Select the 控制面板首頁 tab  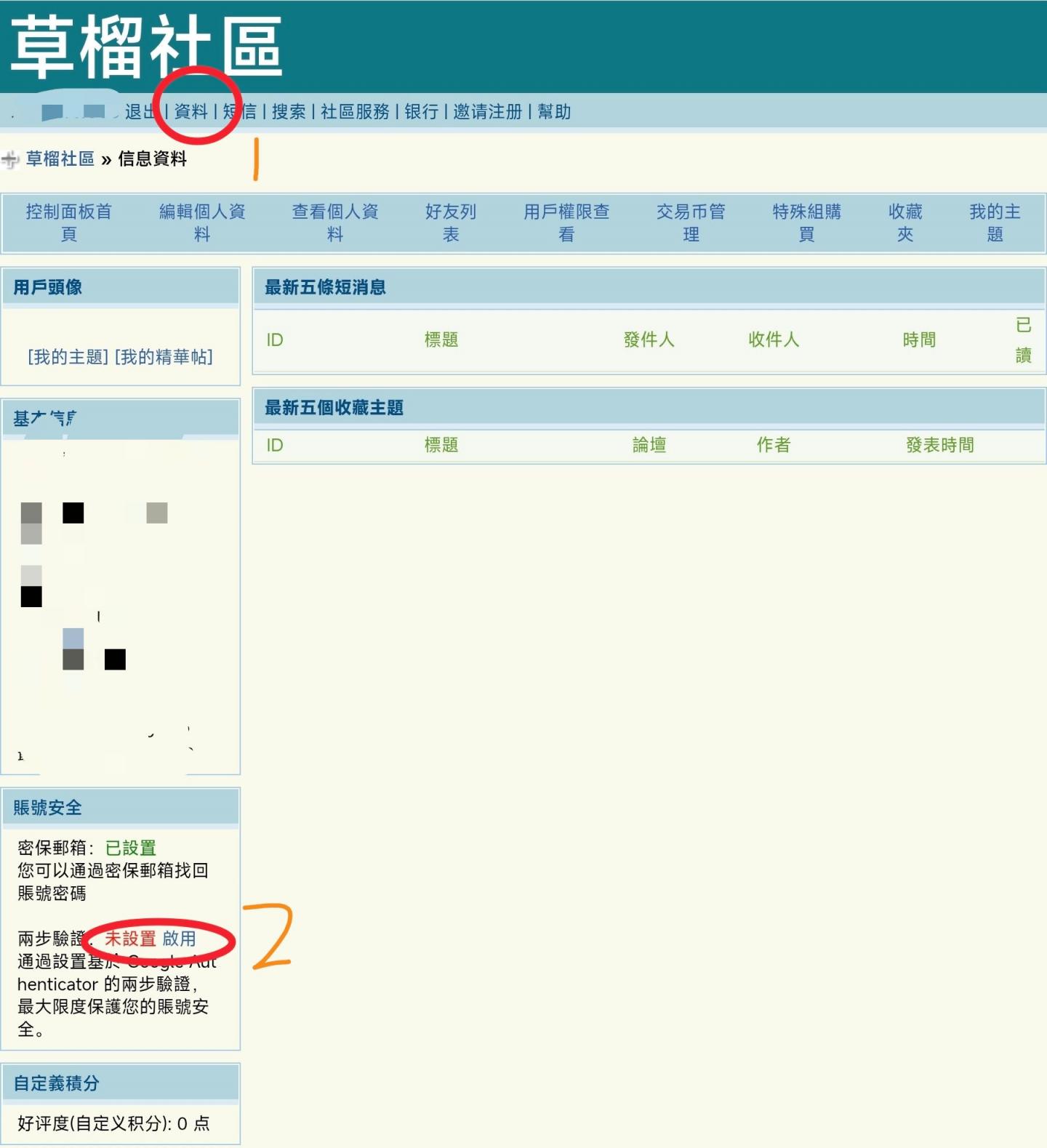click(68, 222)
